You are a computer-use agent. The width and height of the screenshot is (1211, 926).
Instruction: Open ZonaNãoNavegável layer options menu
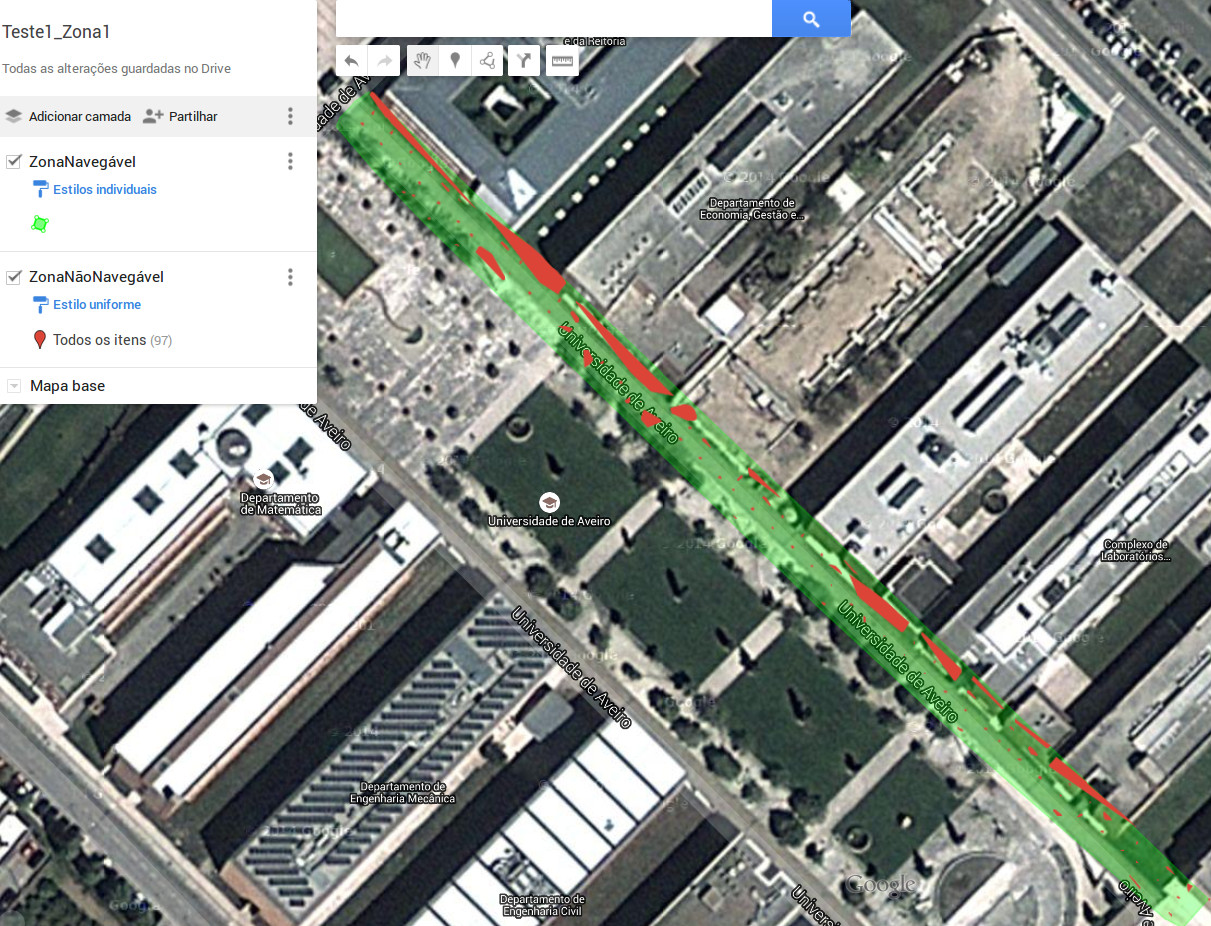coord(291,277)
